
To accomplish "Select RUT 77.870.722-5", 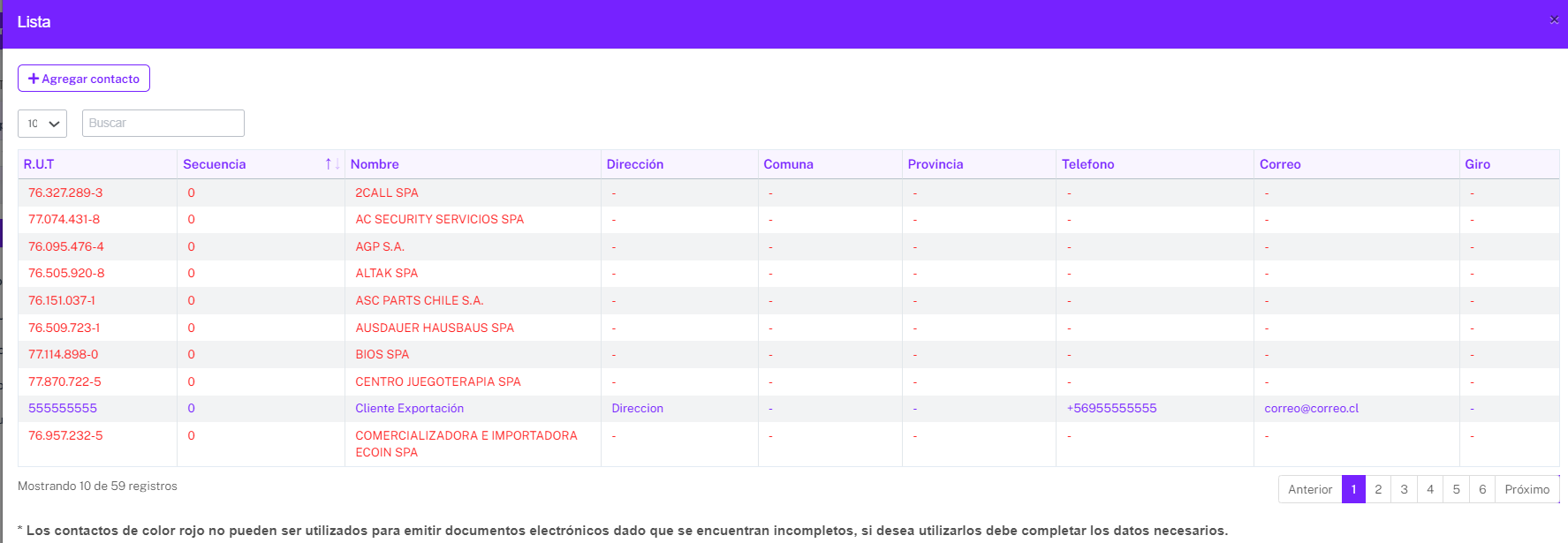I will pyautogui.click(x=64, y=381).
